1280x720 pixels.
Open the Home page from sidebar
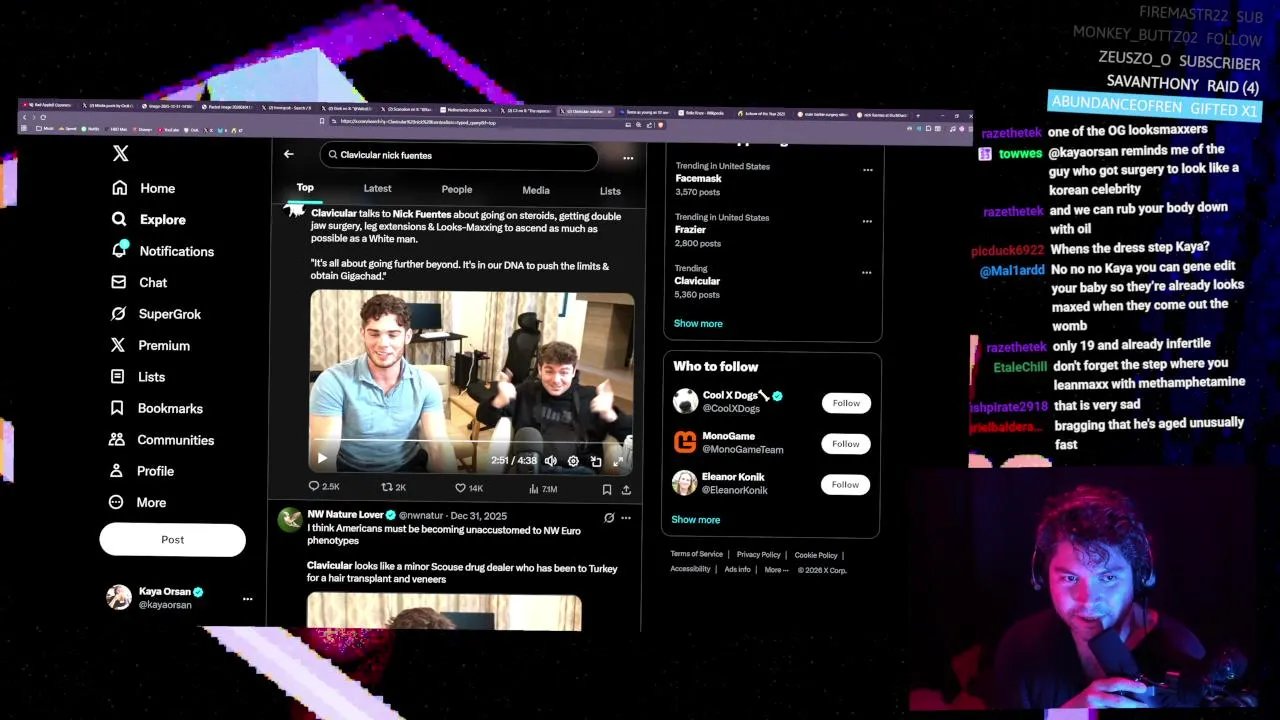click(x=144, y=188)
